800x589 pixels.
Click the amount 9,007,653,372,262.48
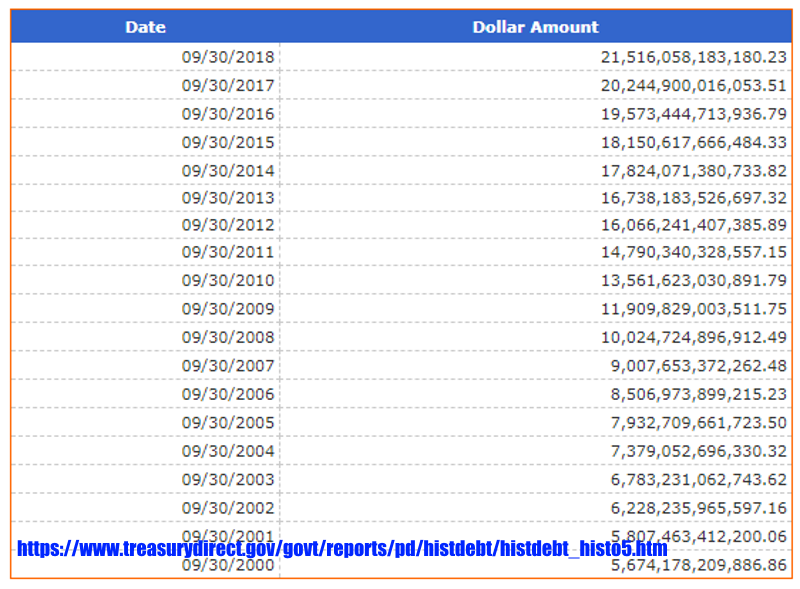point(698,366)
